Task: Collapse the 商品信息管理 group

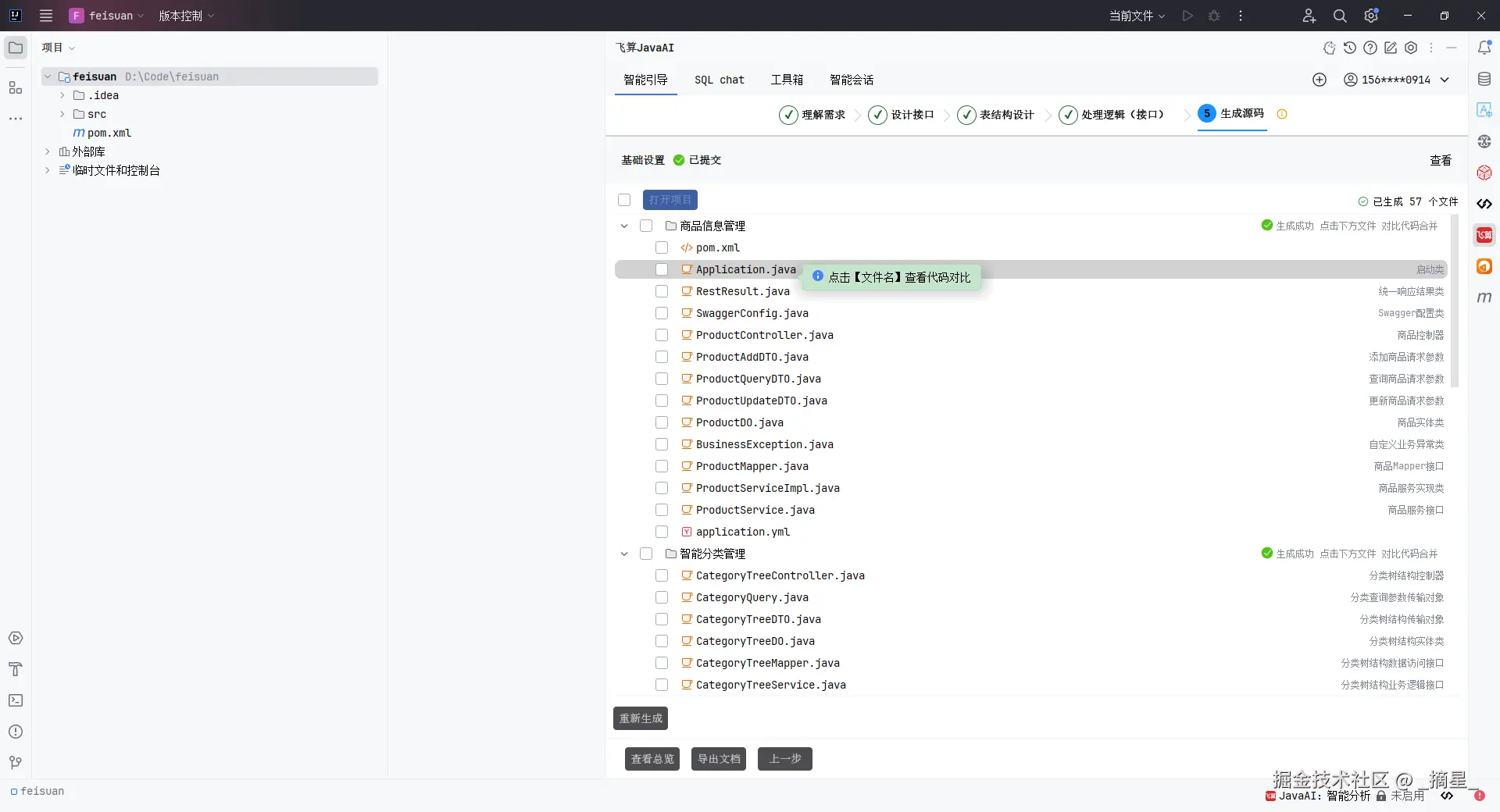Action: pos(624,226)
